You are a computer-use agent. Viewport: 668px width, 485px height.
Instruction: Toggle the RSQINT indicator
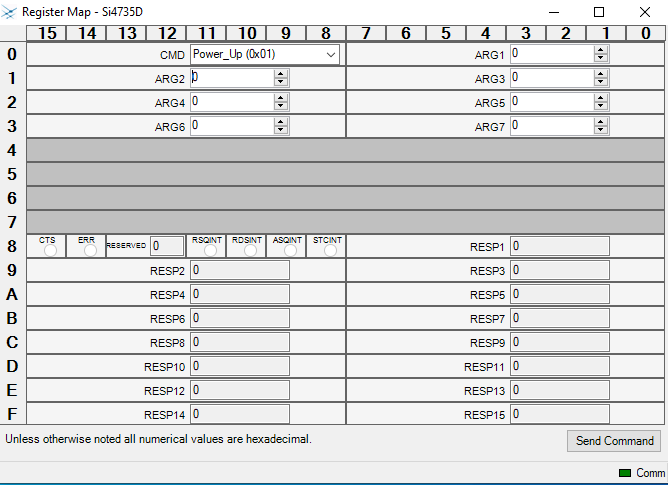[x=210, y=250]
